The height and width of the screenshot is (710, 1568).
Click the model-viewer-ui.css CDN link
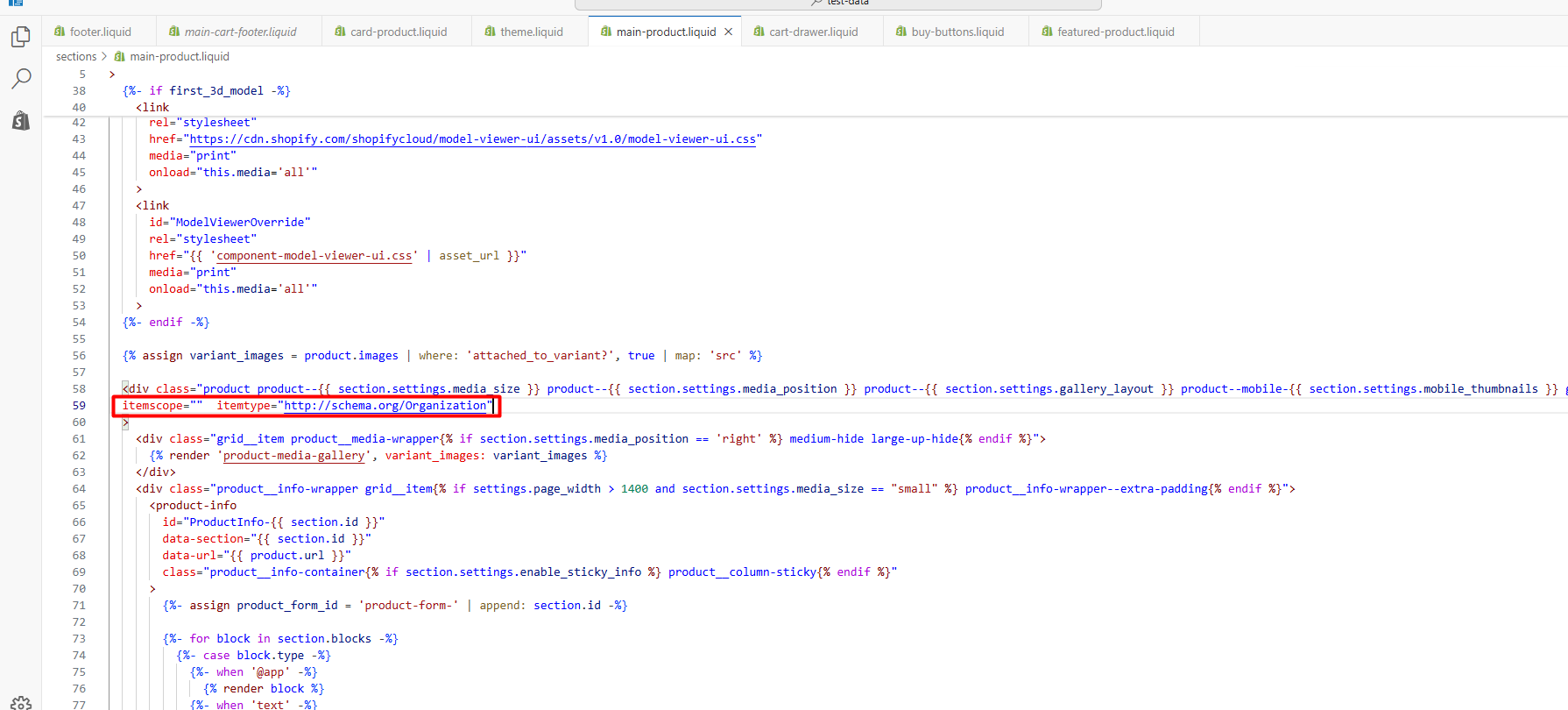tap(472, 139)
